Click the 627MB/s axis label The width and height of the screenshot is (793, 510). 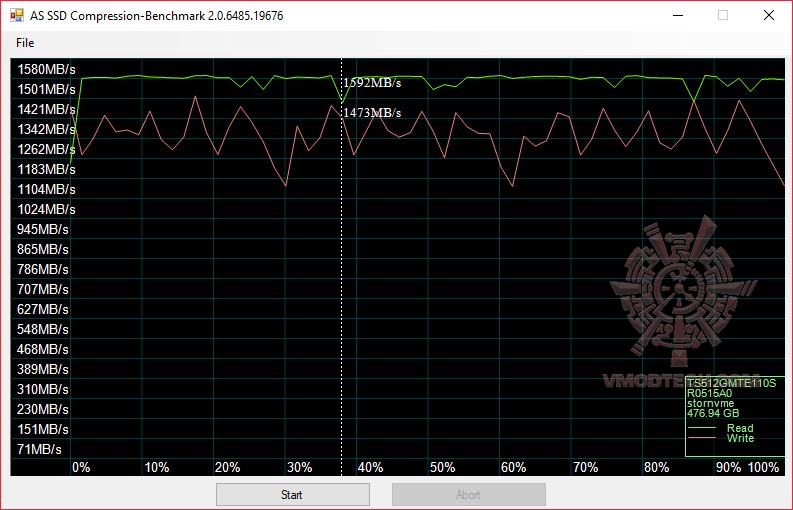42,309
